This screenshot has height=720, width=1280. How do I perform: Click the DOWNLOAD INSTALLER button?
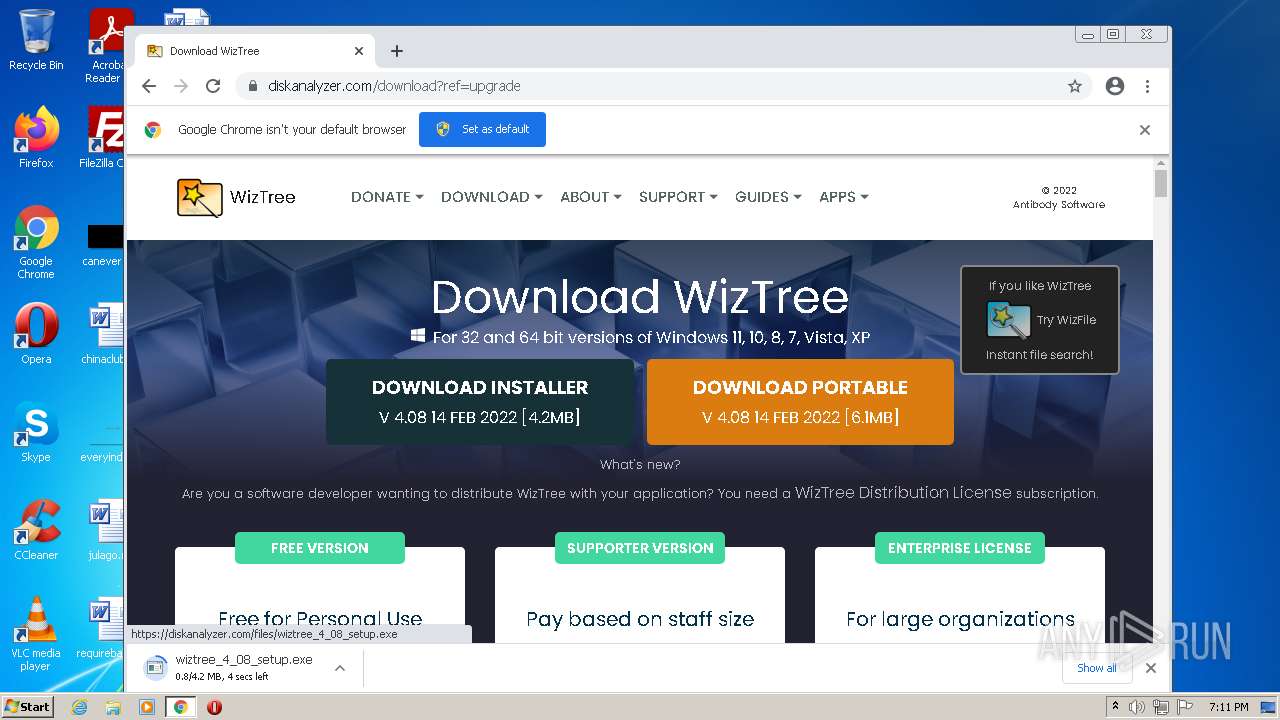pyautogui.click(x=480, y=402)
